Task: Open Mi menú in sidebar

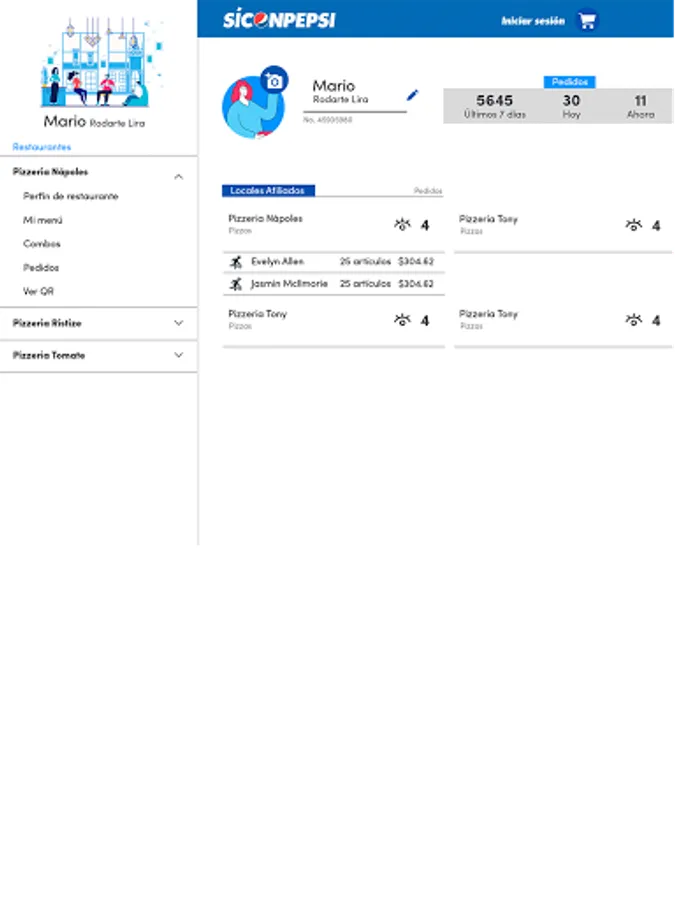Action: click(42, 220)
